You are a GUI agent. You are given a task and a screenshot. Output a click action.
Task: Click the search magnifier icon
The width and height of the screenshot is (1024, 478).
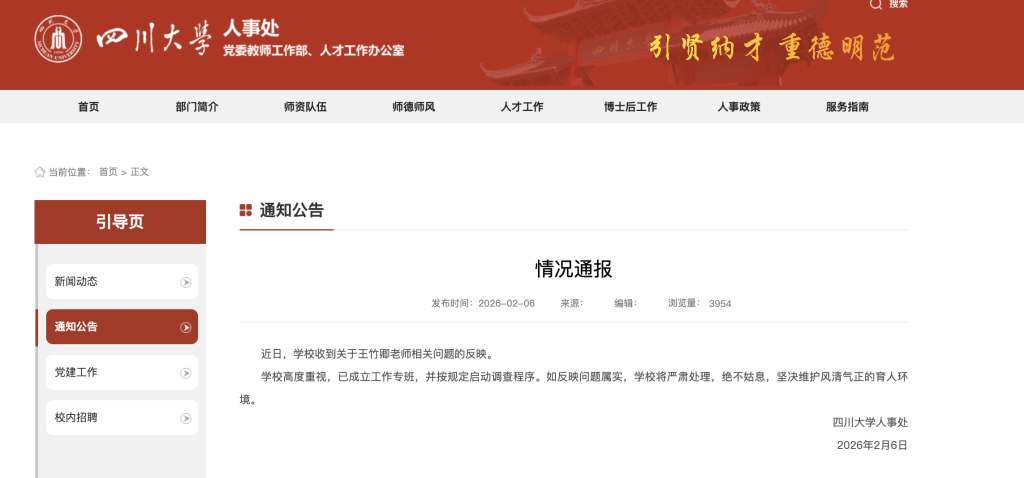pyautogui.click(x=876, y=5)
